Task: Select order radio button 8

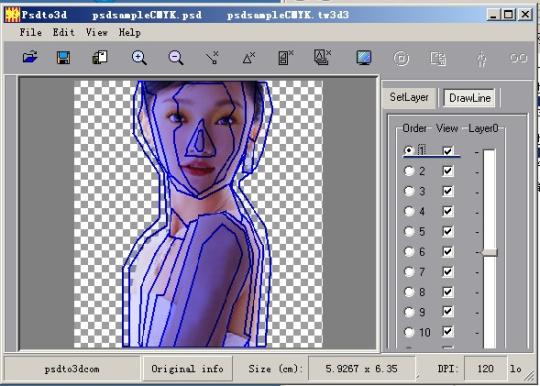Action: pyautogui.click(x=409, y=292)
